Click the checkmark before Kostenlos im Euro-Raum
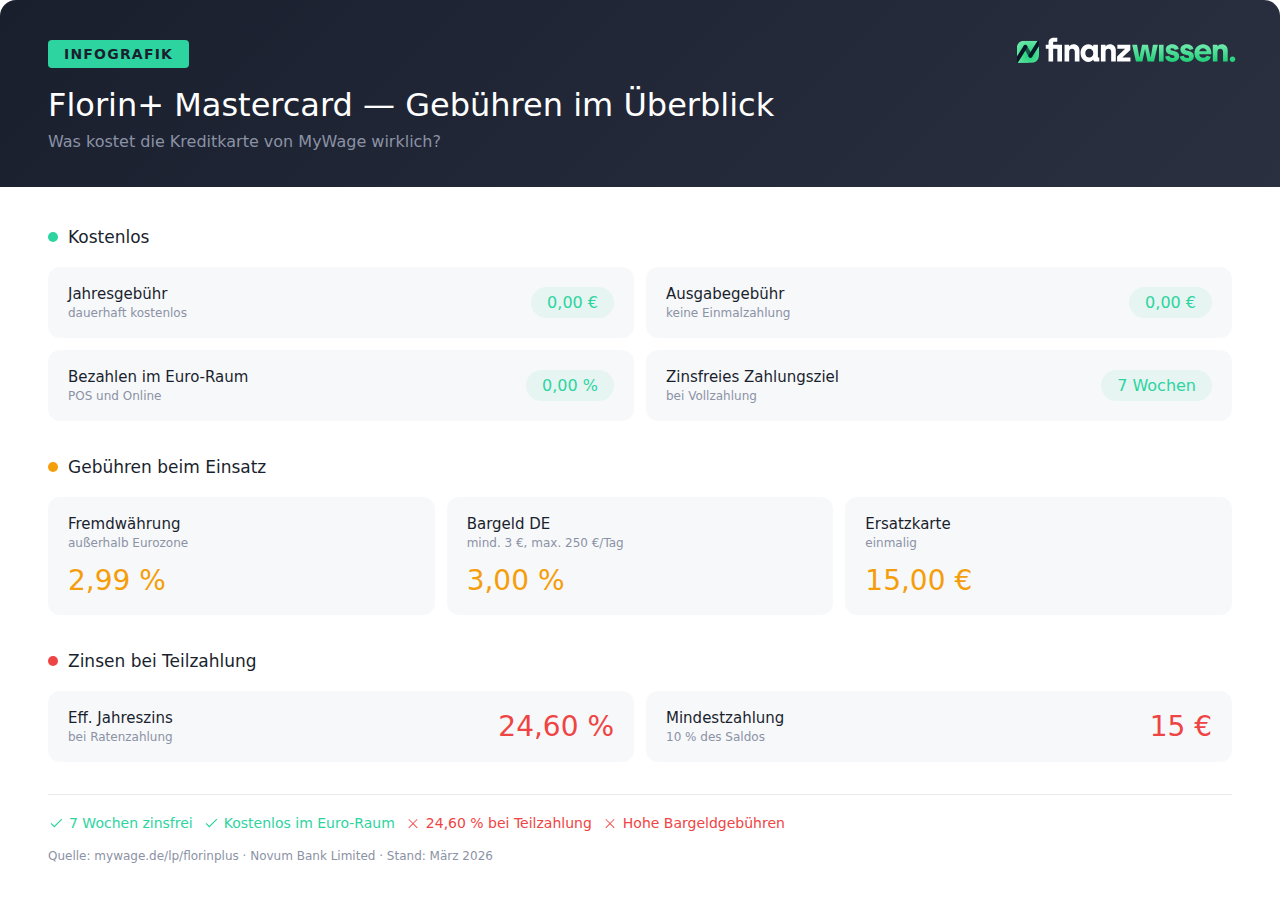Image resolution: width=1280 pixels, height=911 pixels. [211, 823]
